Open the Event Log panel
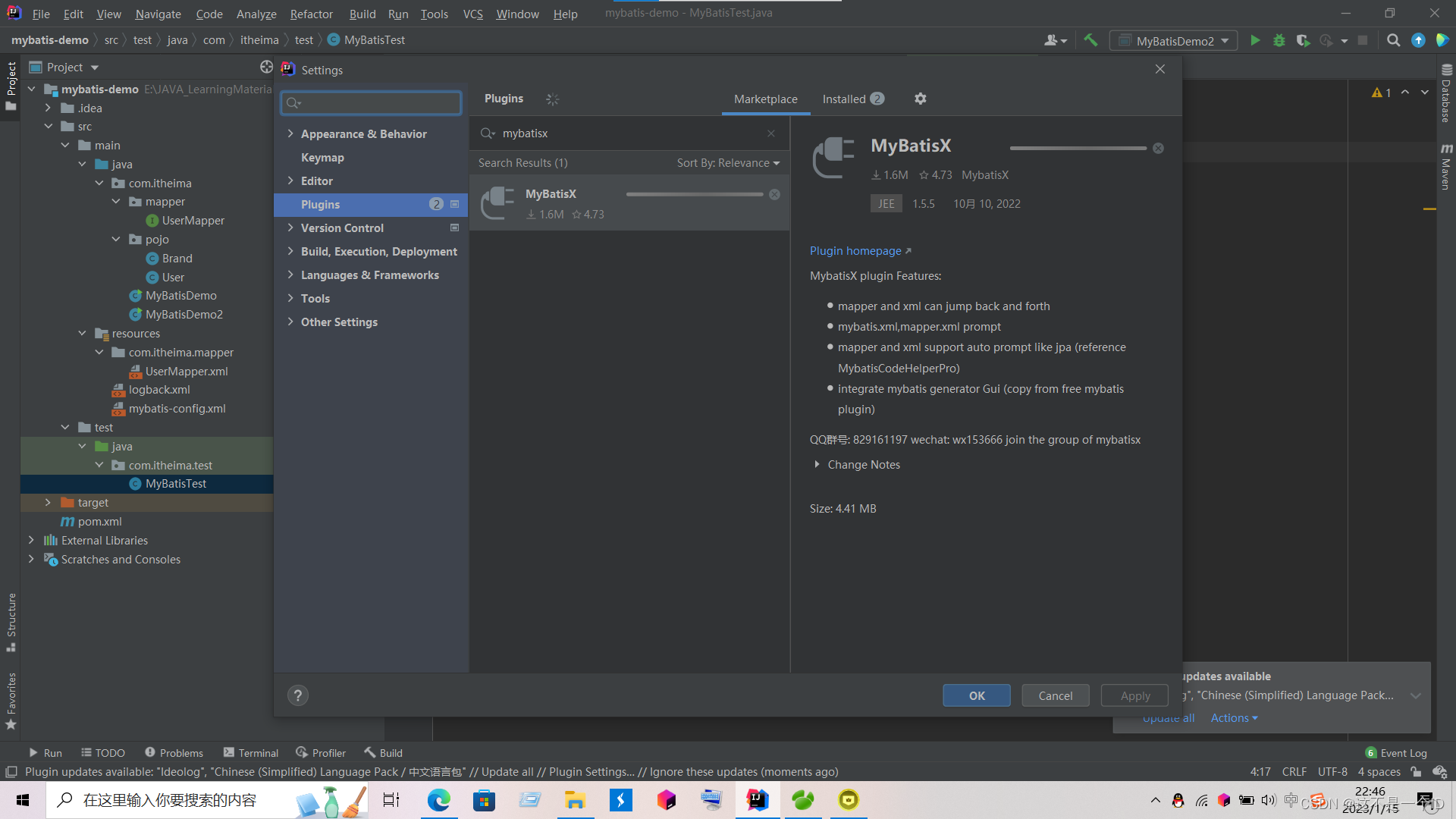 tap(1396, 753)
